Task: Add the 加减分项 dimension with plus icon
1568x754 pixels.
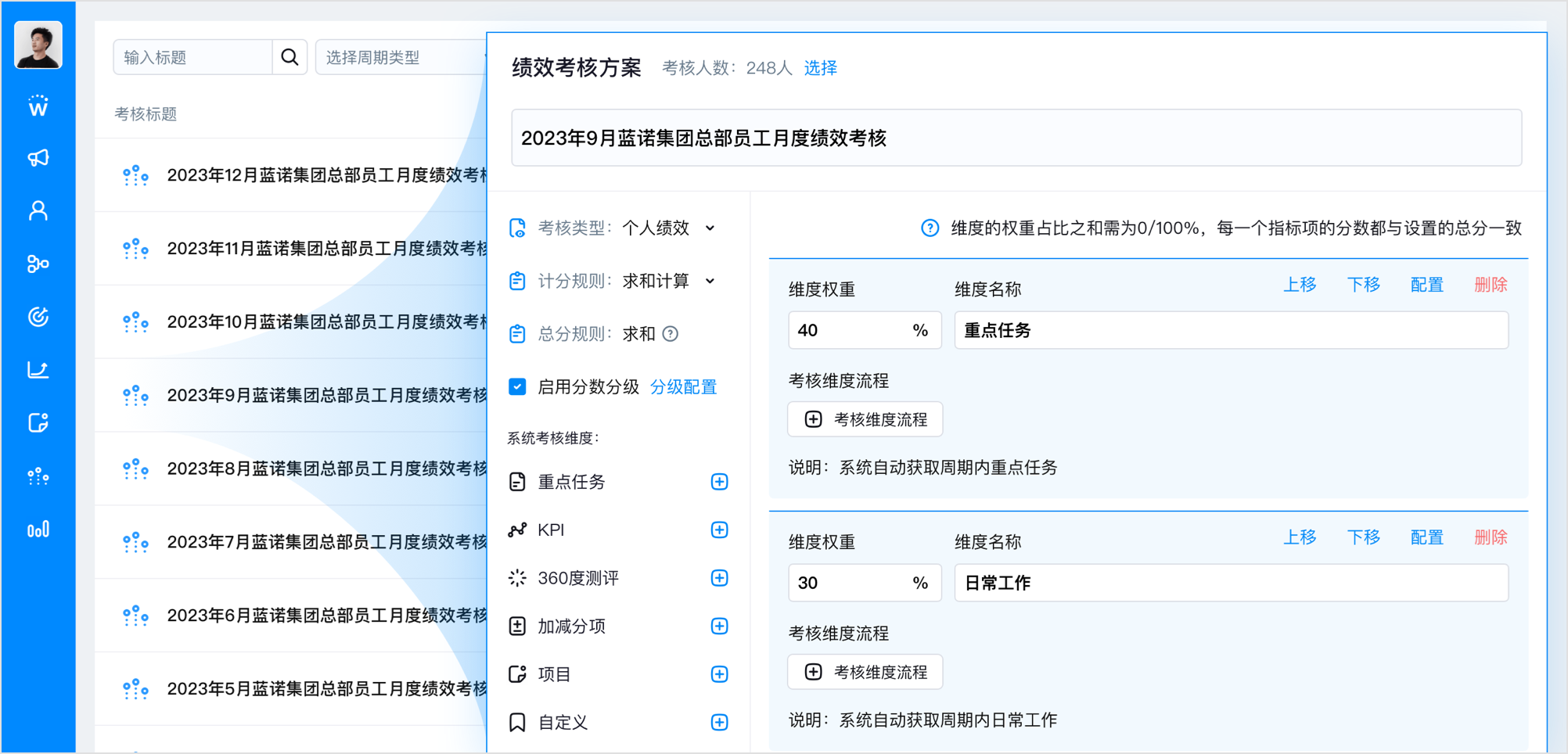Action: (719, 627)
